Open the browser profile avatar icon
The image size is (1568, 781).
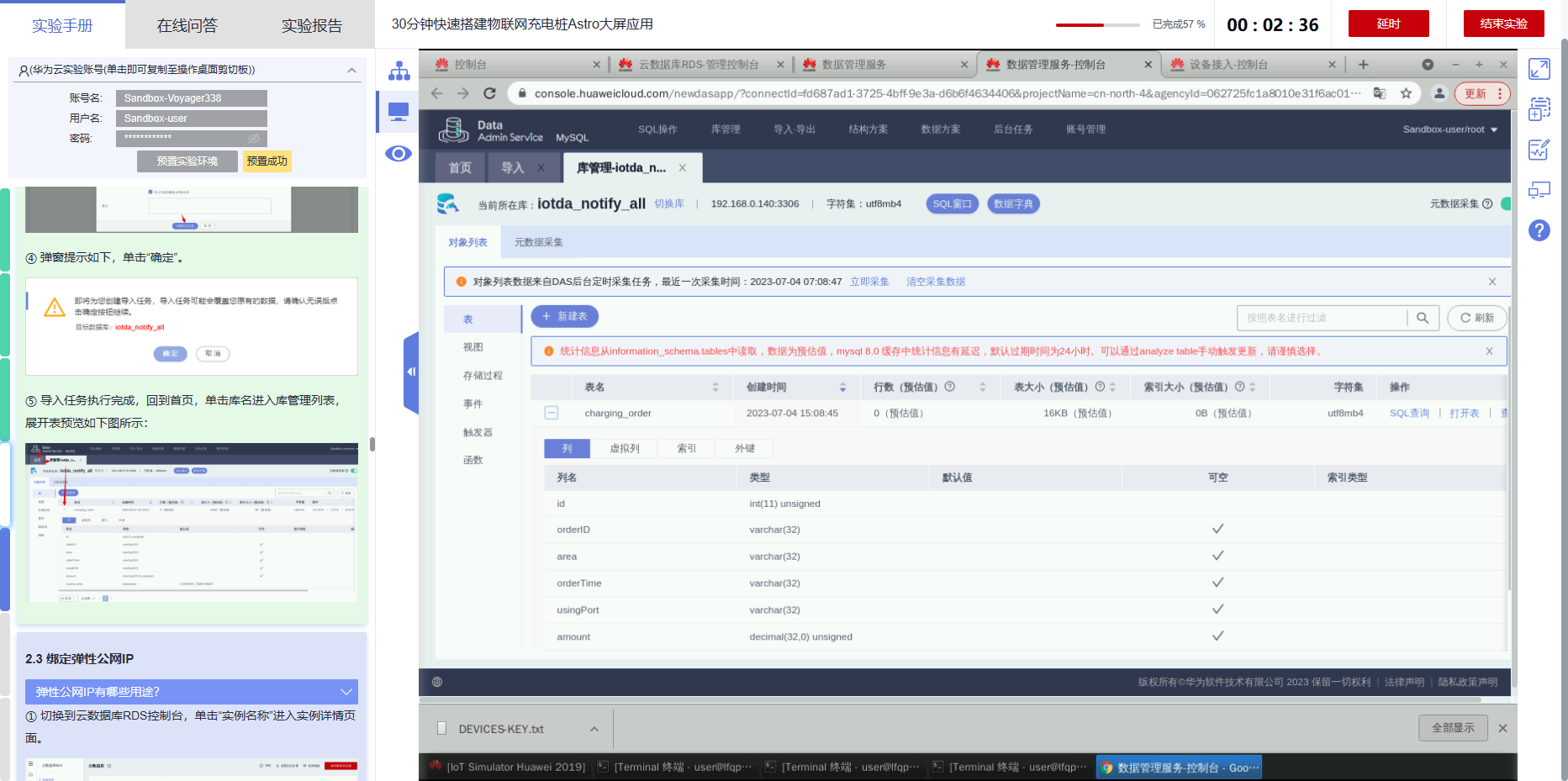pyautogui.click(x=1439, y=93)
